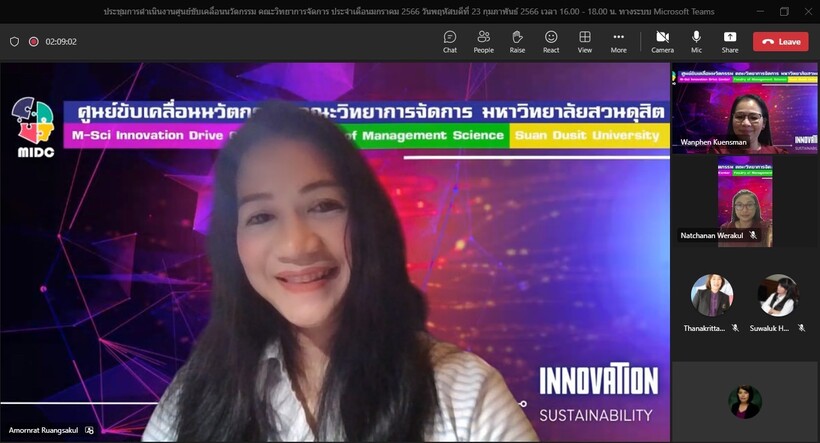This screenshot has height=443, width=820.
Task: Select the bottom self-view avatar
Action: tap(745, 401)
